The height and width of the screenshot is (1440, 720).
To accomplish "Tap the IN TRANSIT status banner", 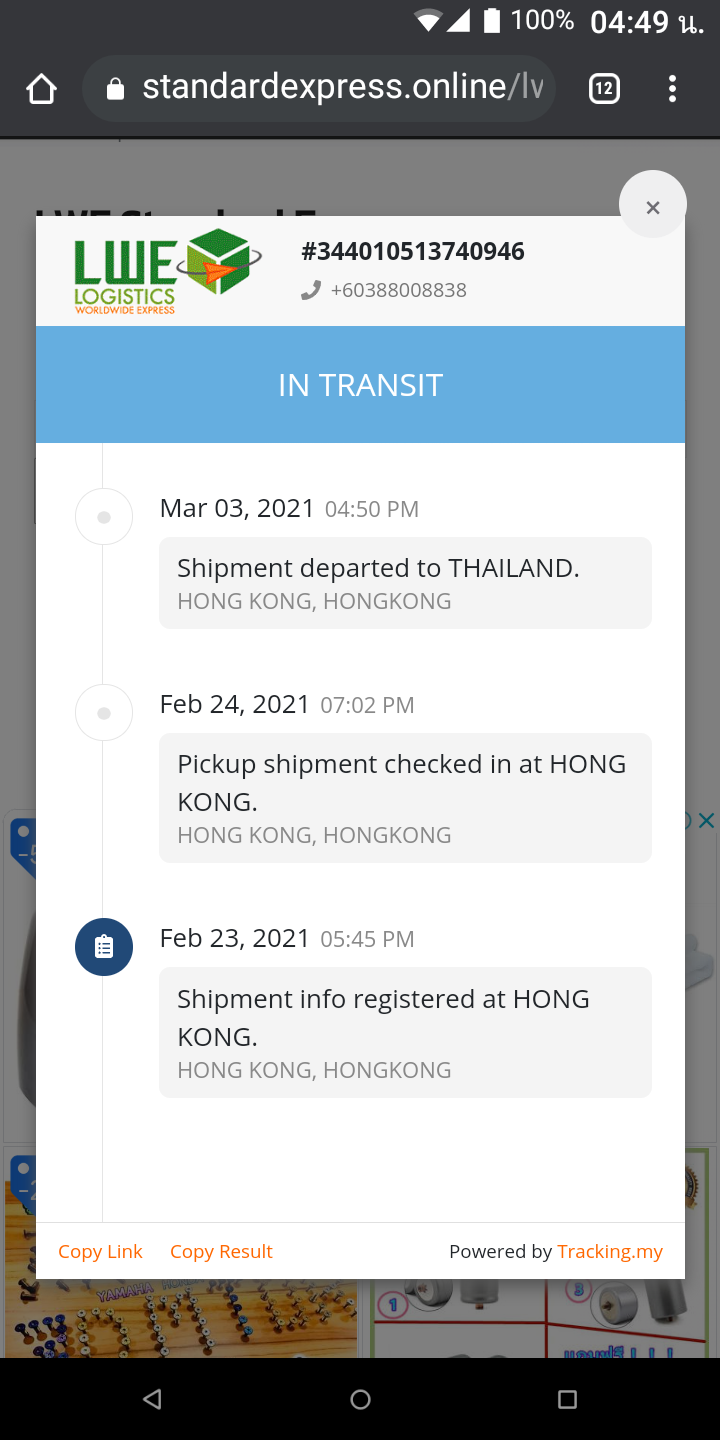I will (360, 385).
